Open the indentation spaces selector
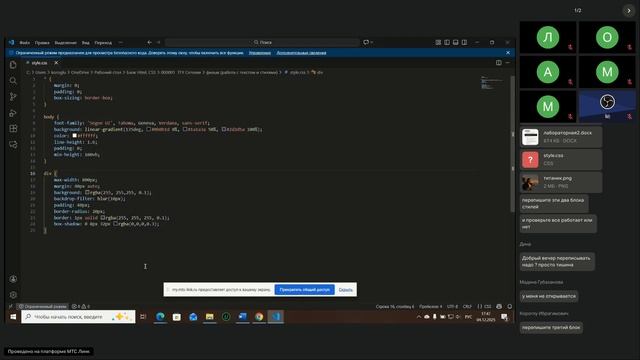This screenshot has height=360, width=640. pyautogui.click(x=431, y=306)
